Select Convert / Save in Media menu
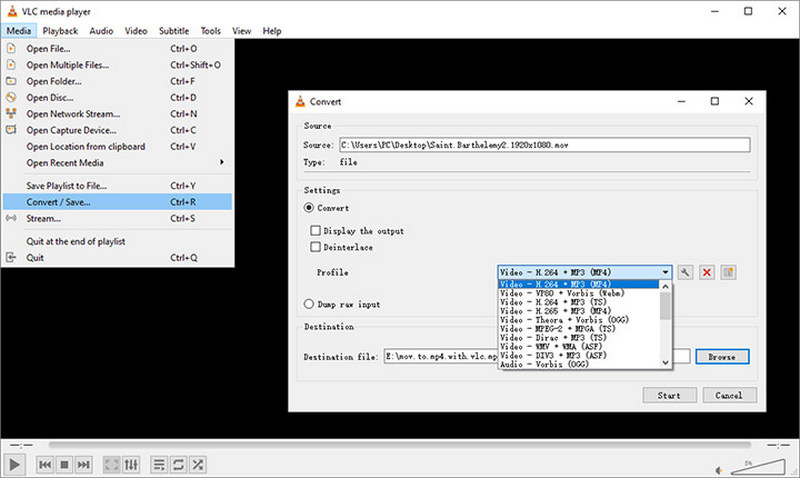Image resolution: width=800 pixels, height=478 pixels. [x=58, y=202]
